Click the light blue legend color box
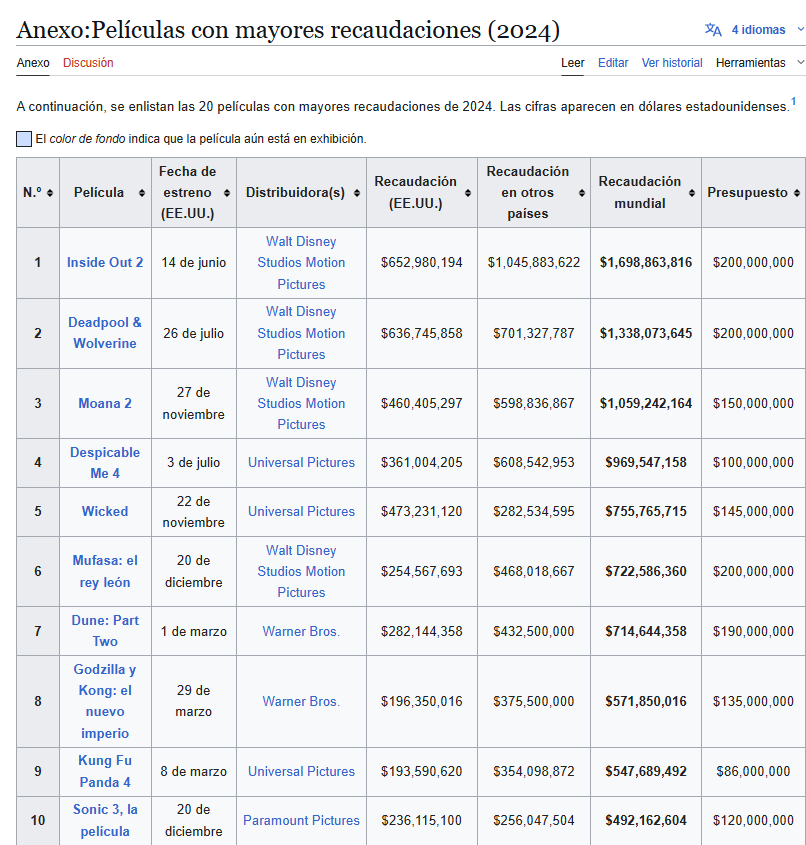The height and width of the screenshot is (845, 806). pyautogui.click(x=24, y=139)
